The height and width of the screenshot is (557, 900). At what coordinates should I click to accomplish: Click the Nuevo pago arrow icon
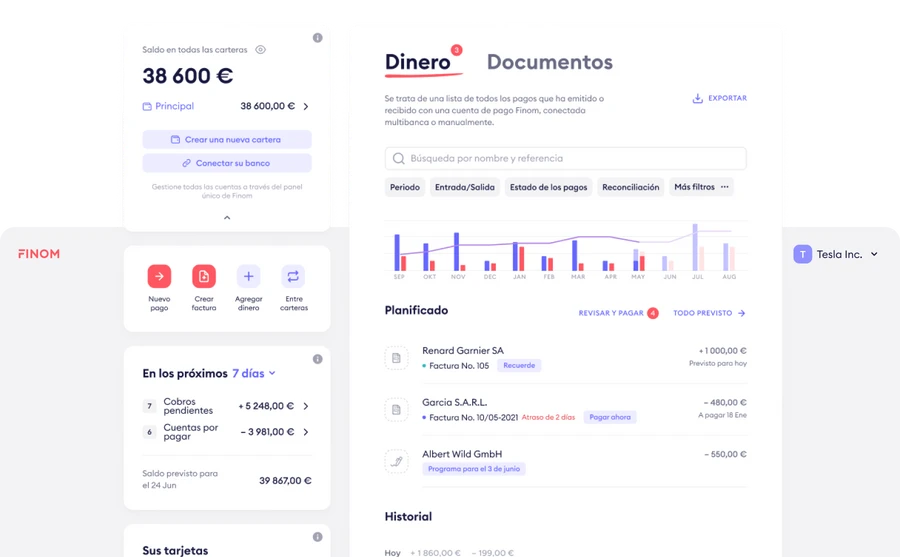[x=159, y=277]
